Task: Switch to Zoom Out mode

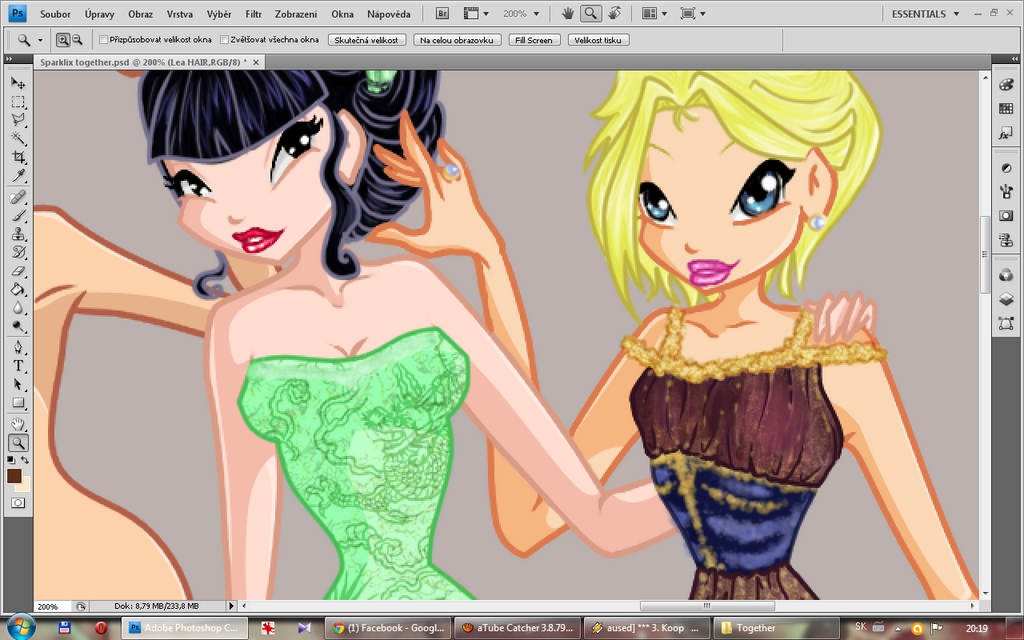Action: coord(77,40)
